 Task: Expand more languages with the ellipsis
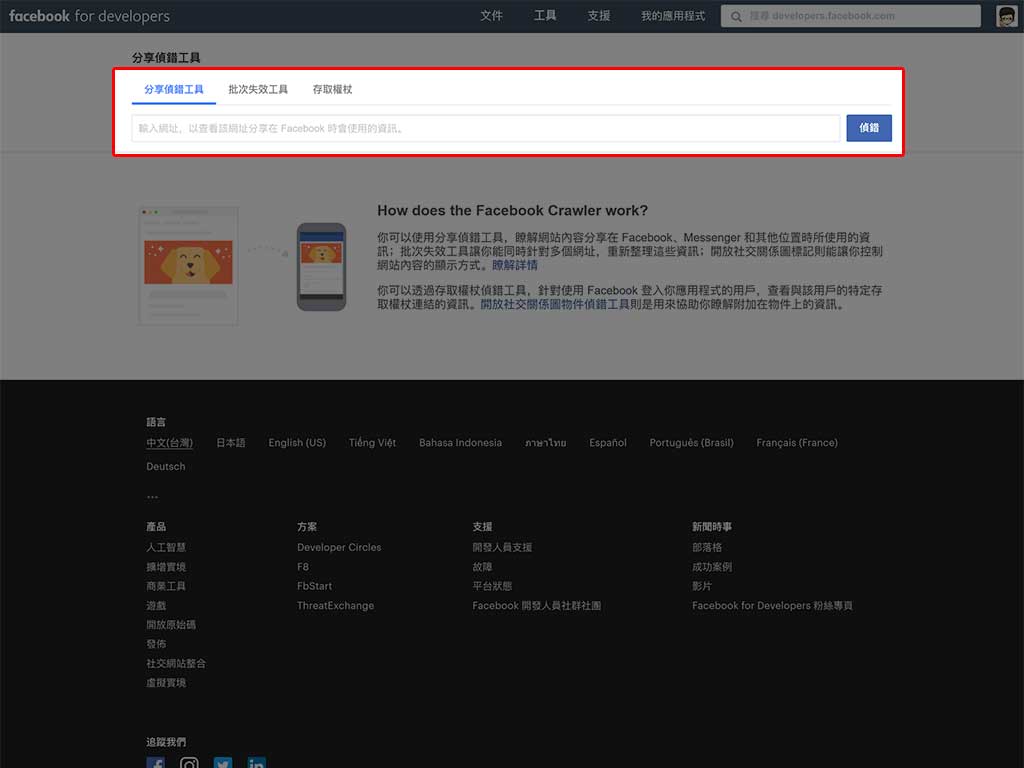(x=152, y=497)
